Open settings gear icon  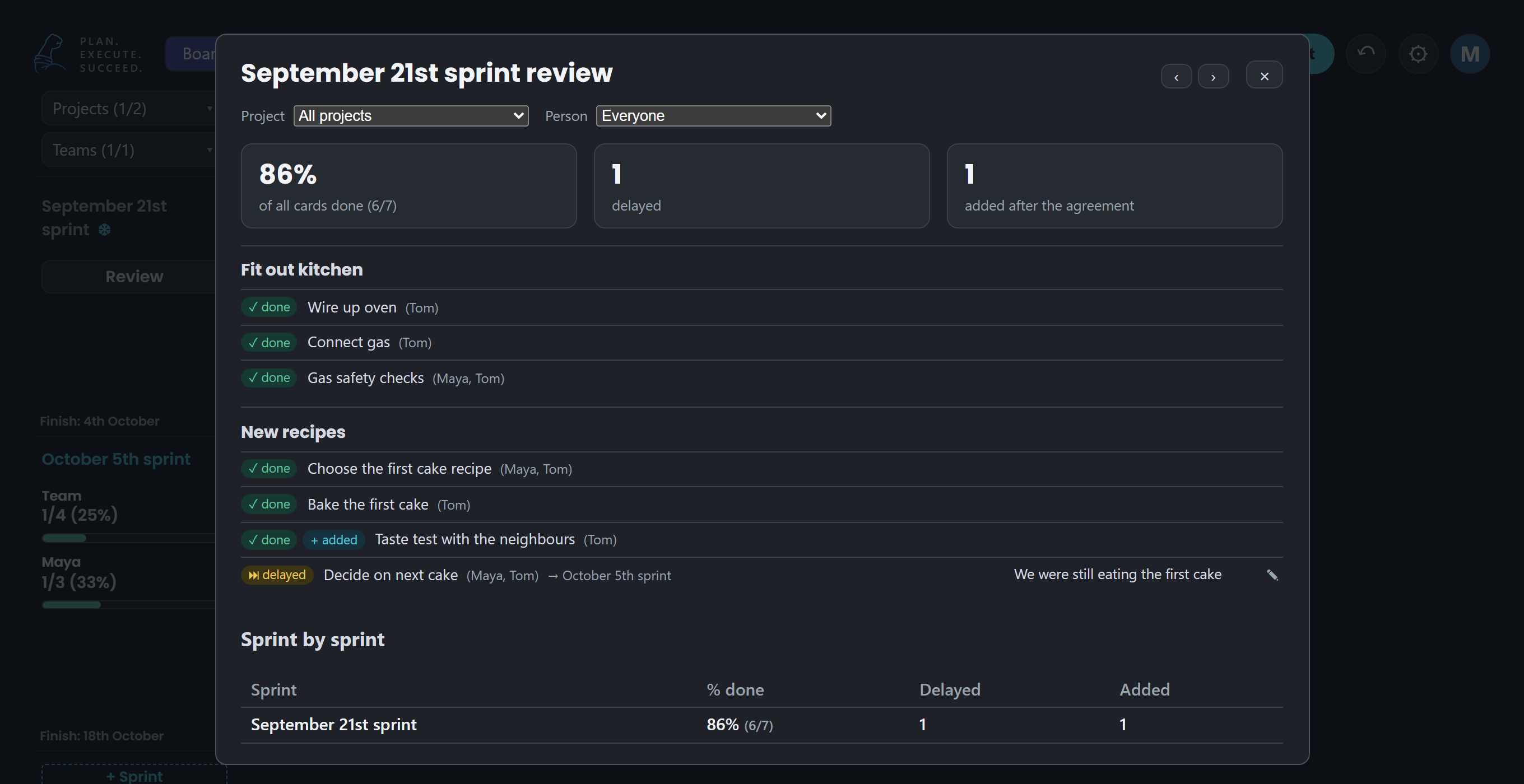[x=1418, y=54]
